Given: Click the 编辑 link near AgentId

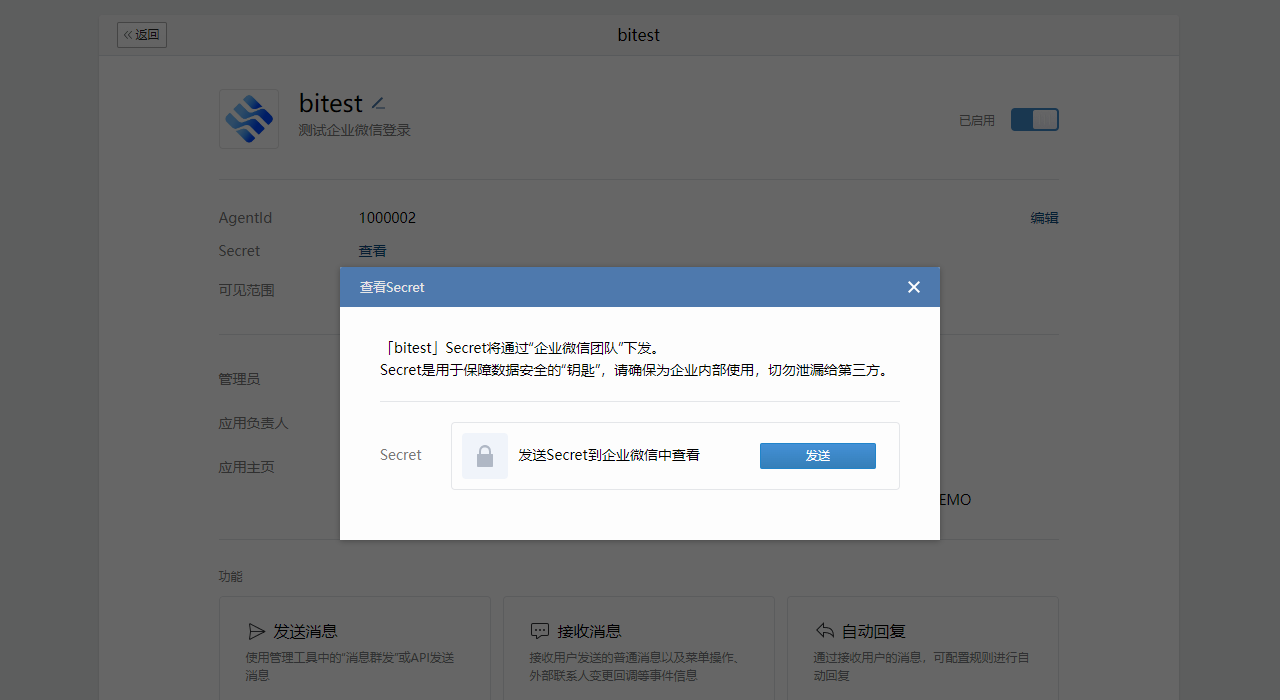Looking at the screenshot, I should (1044, 217).
